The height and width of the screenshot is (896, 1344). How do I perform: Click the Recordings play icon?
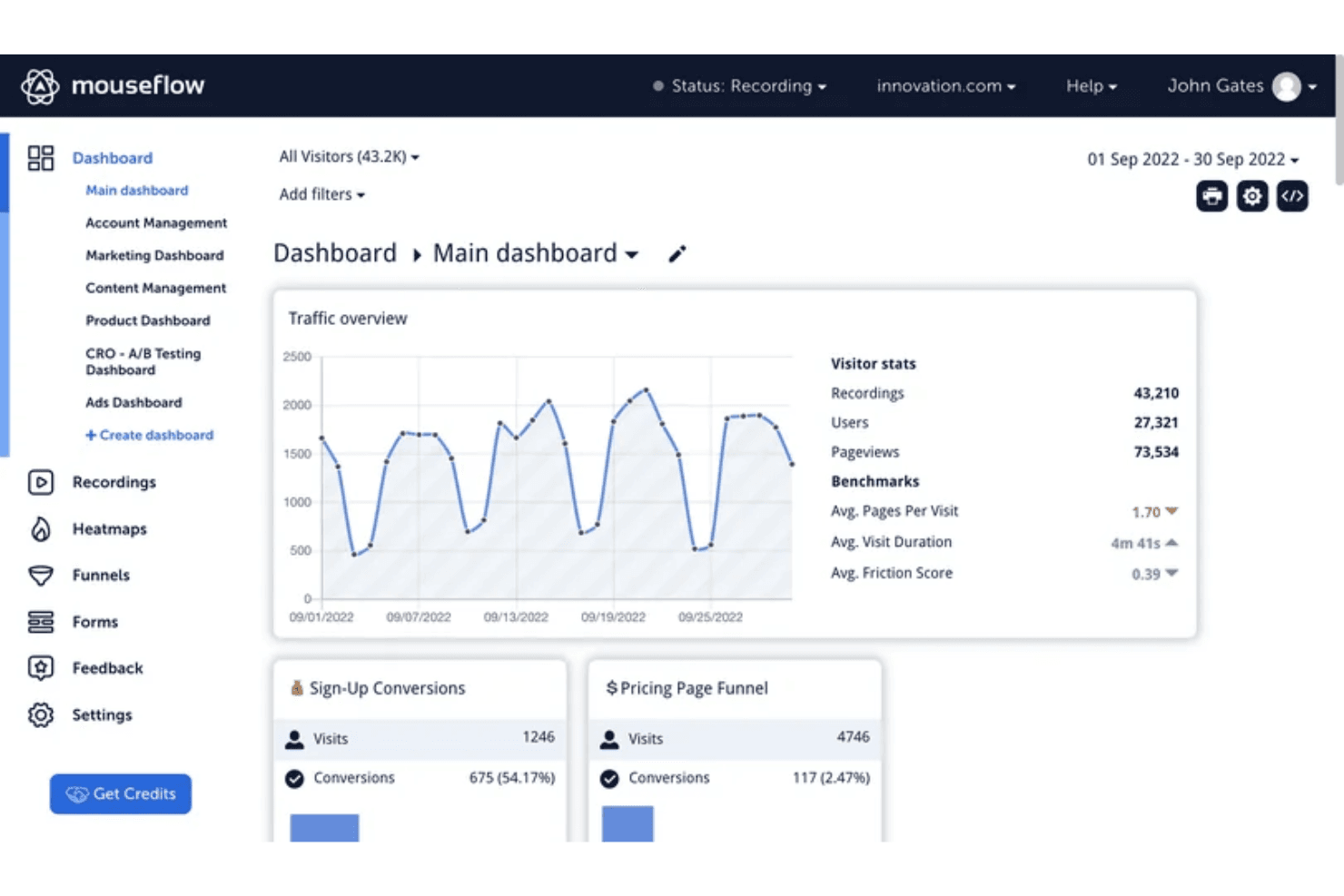pyautogui.click(x=41, y=482)
